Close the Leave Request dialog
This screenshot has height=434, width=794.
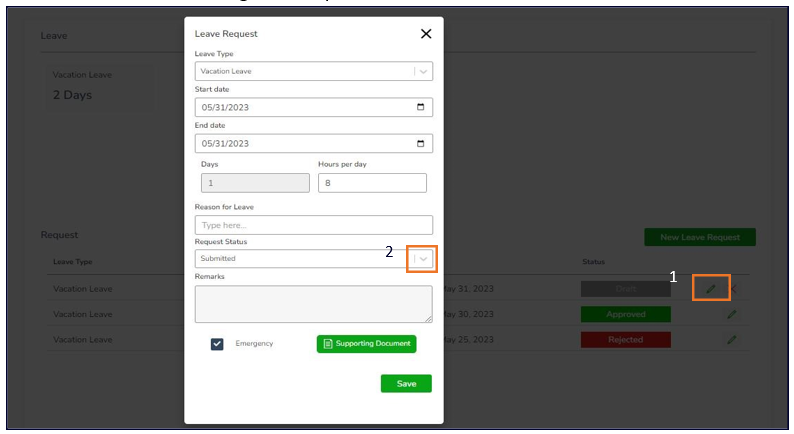click(x=426, y=34)
